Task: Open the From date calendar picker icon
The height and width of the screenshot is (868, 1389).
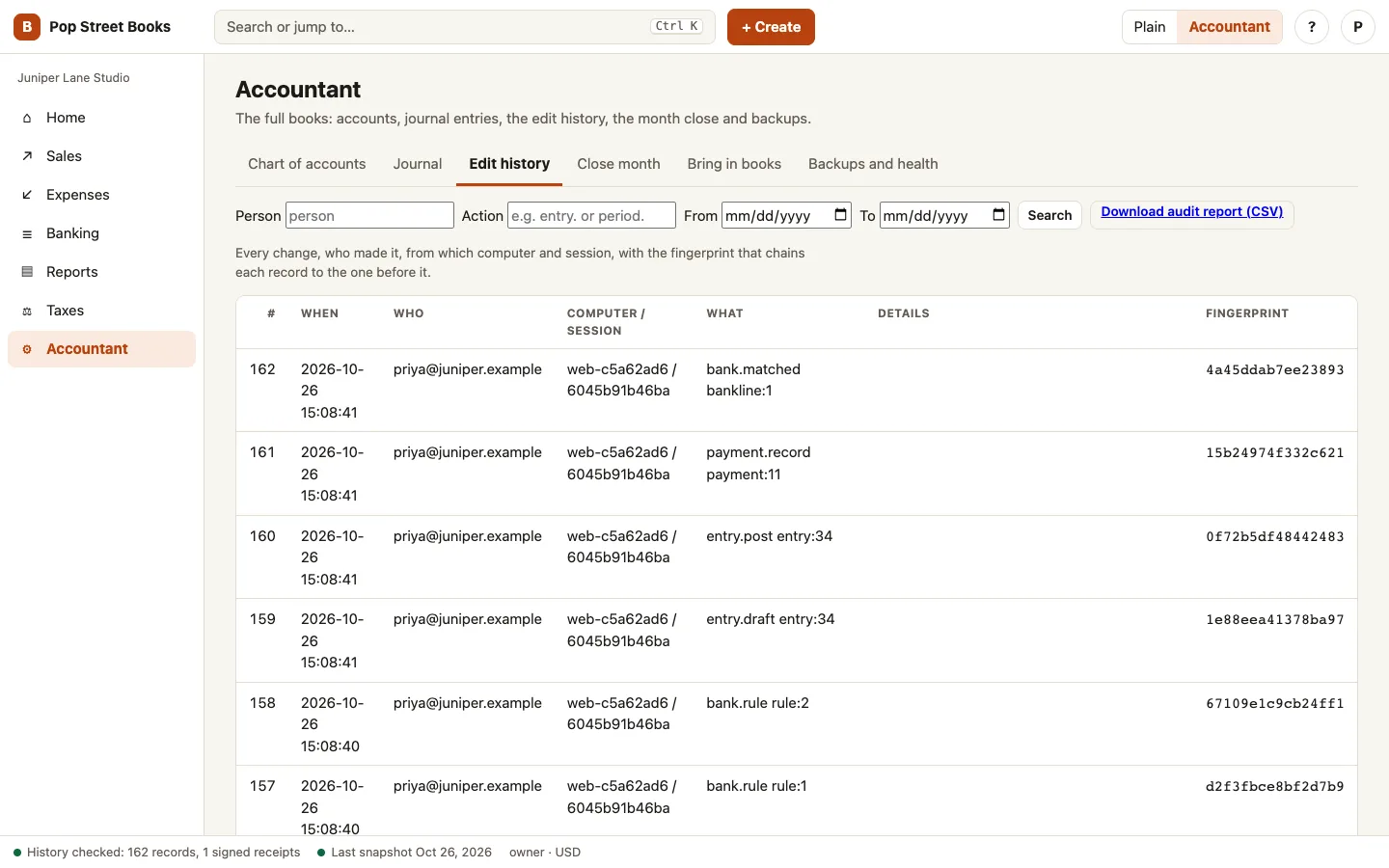Action: pyautogui.click(x=840, y=215)
